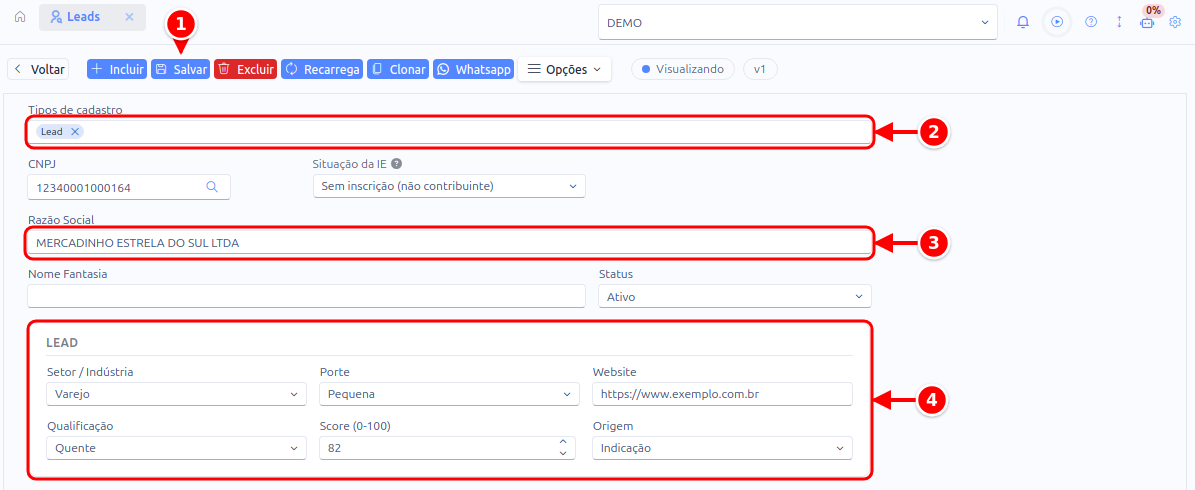Click the Website input field
Image resolution: width=1195 pixels, height=490 pixels.
point(722,394)
